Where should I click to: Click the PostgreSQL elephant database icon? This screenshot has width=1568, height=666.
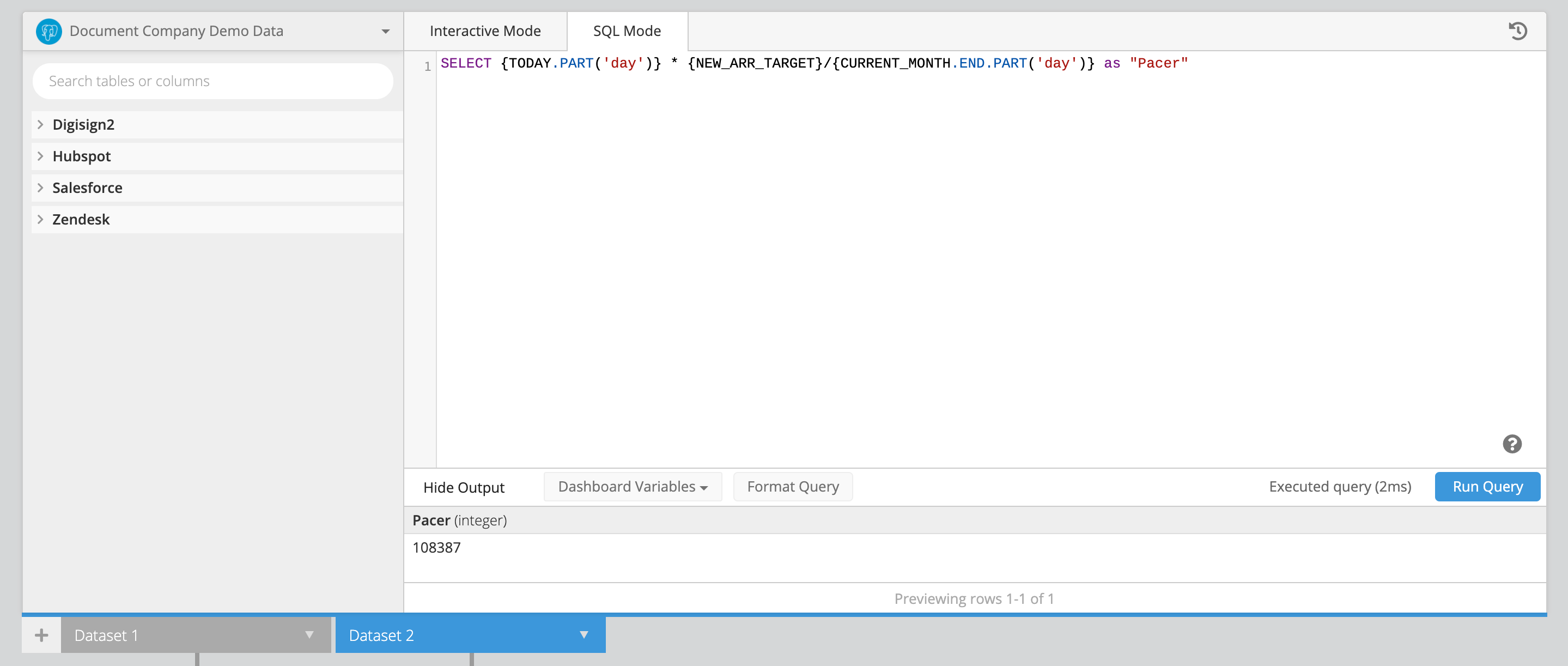(48, 31)
